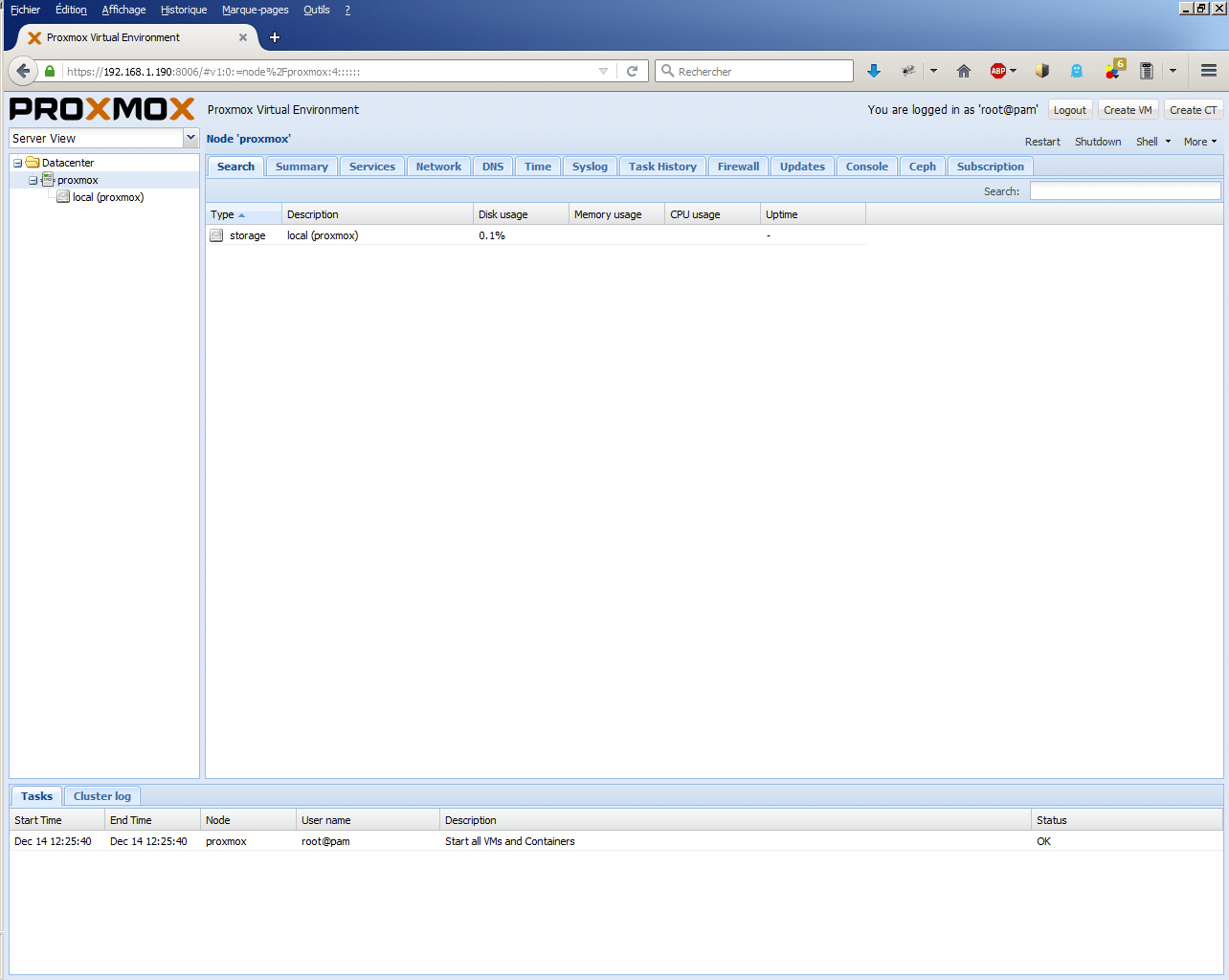The image size is (1229, 980).
Task: Reload the page with the refresh icon
Action: tap(632, 71)
